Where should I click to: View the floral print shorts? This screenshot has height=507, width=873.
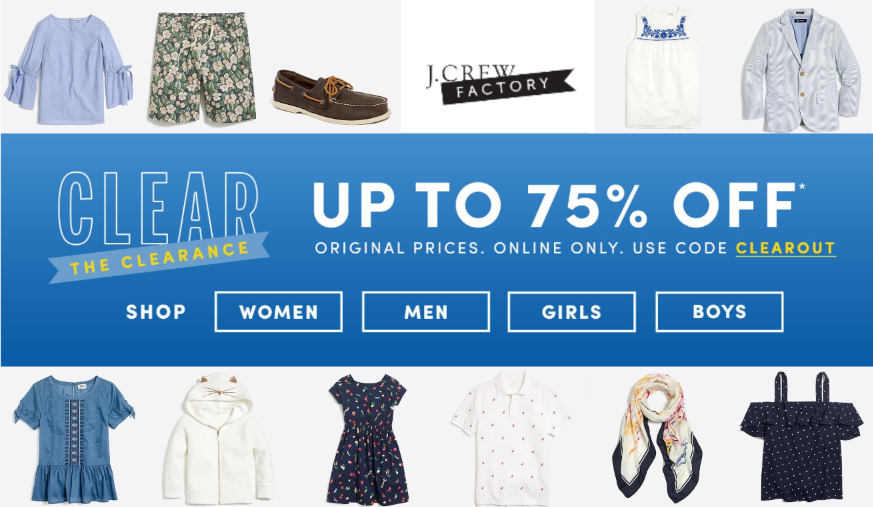coord(202,67)
